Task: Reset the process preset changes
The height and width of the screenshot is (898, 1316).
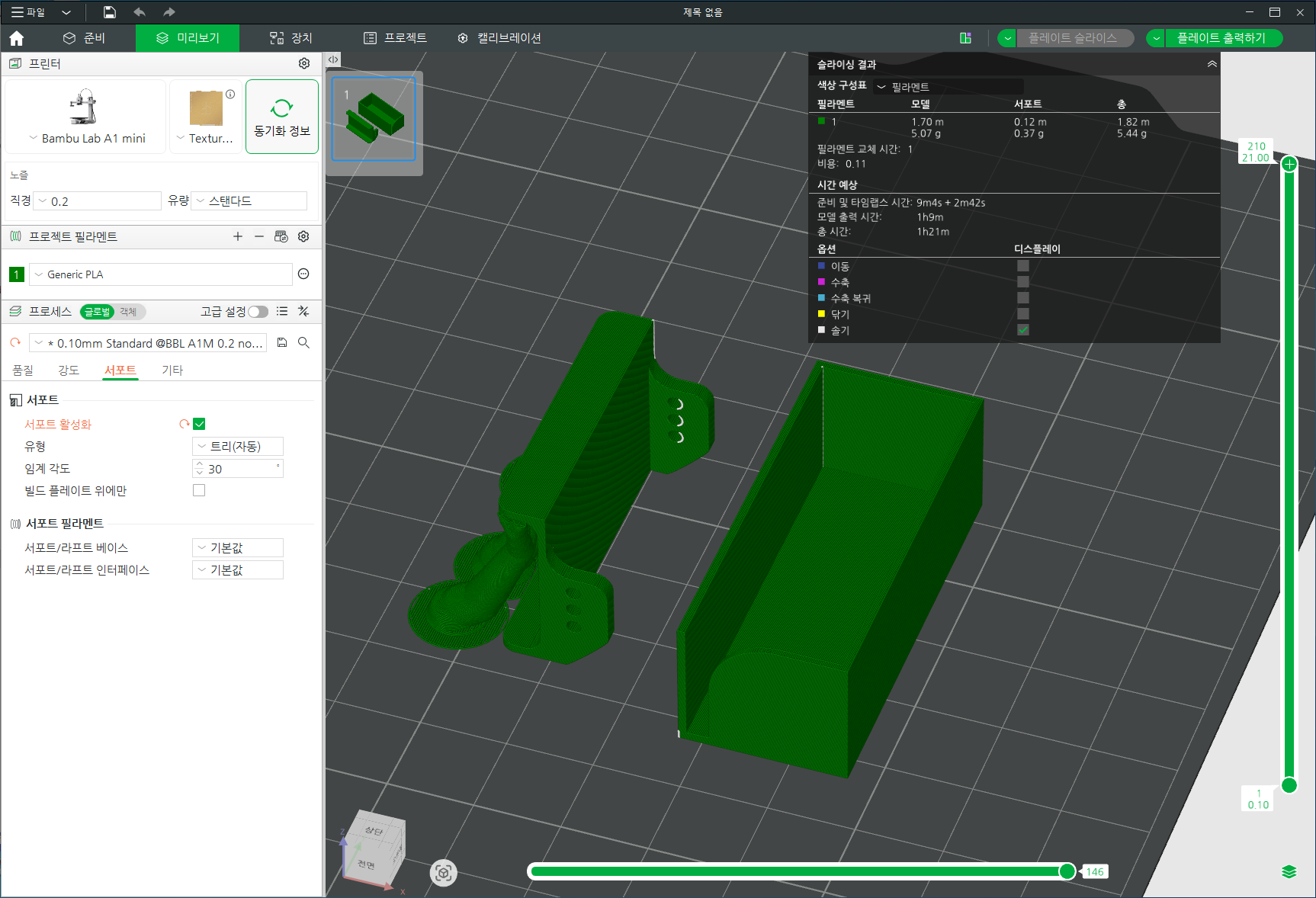Action: [x=15, y=343]
